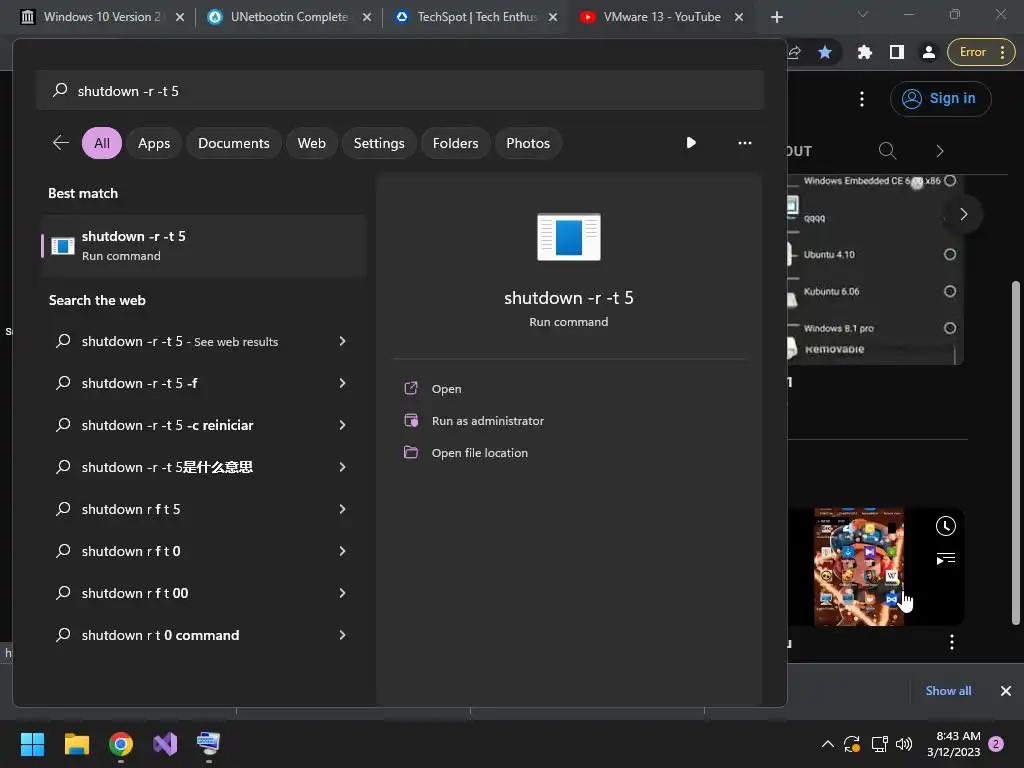
Task: Open the volume speaker tray icon
Action: coord(904,743)
